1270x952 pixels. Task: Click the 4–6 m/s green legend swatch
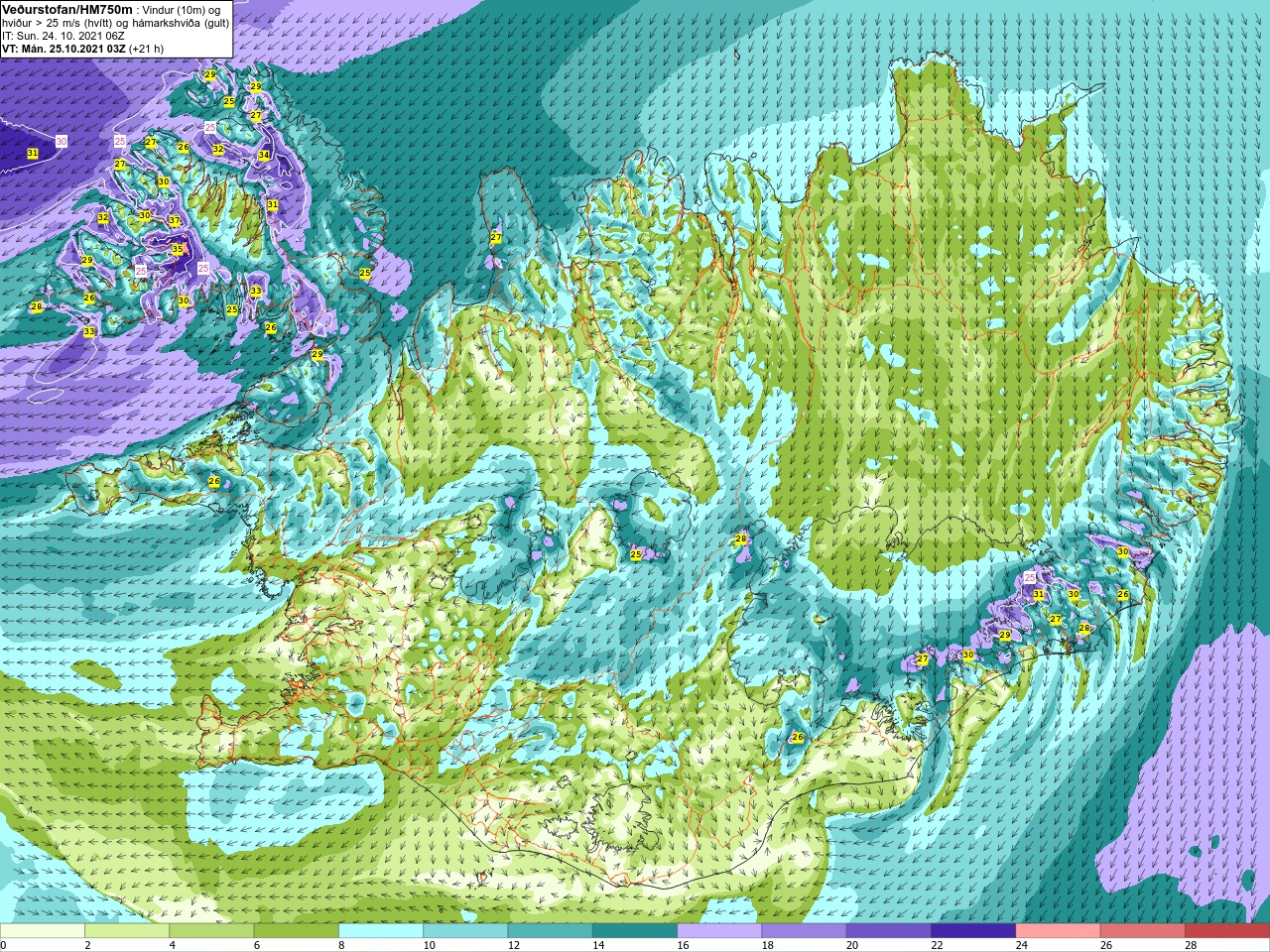[211, 932]
